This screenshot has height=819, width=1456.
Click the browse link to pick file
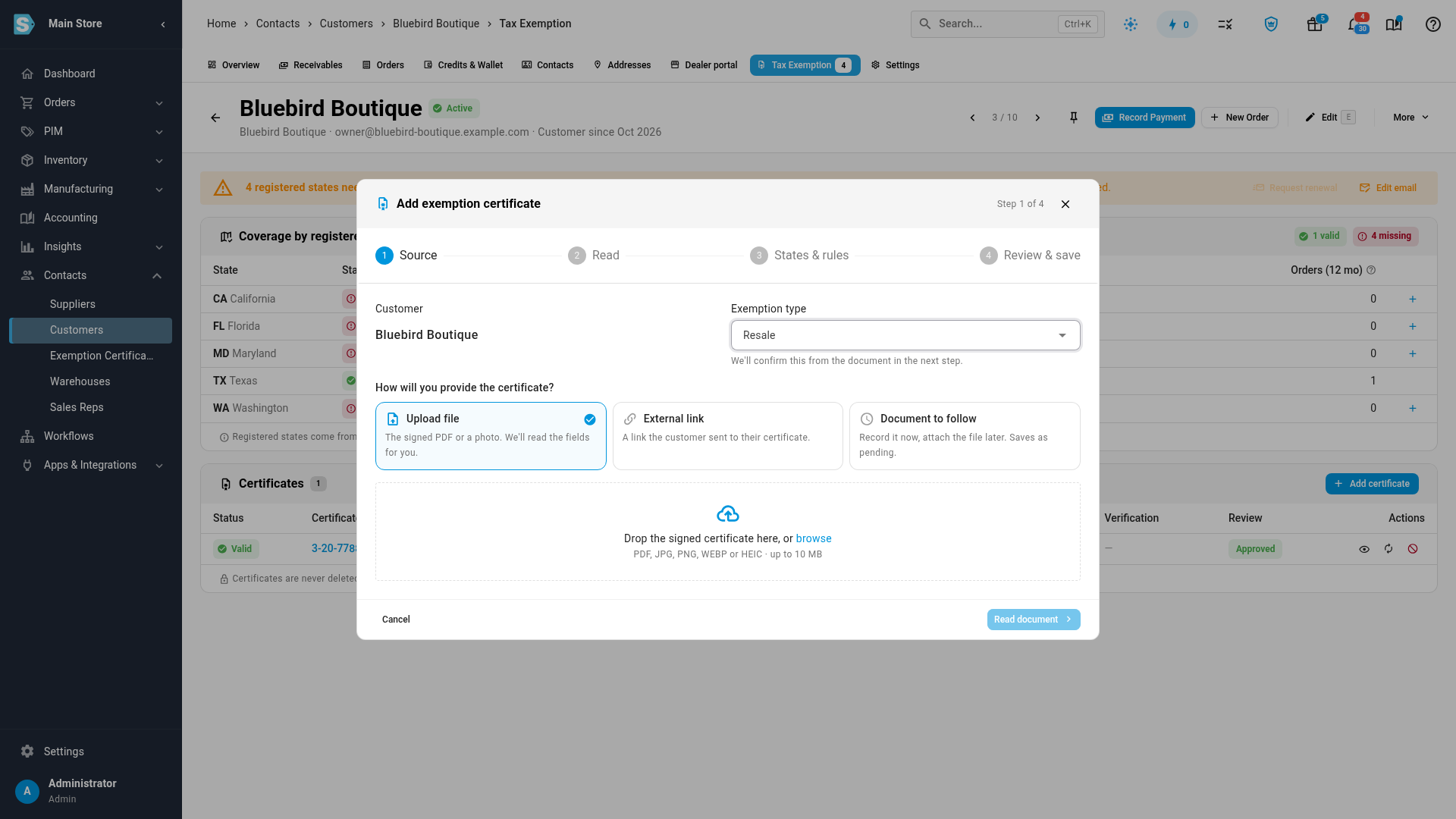tap(814, 538)
